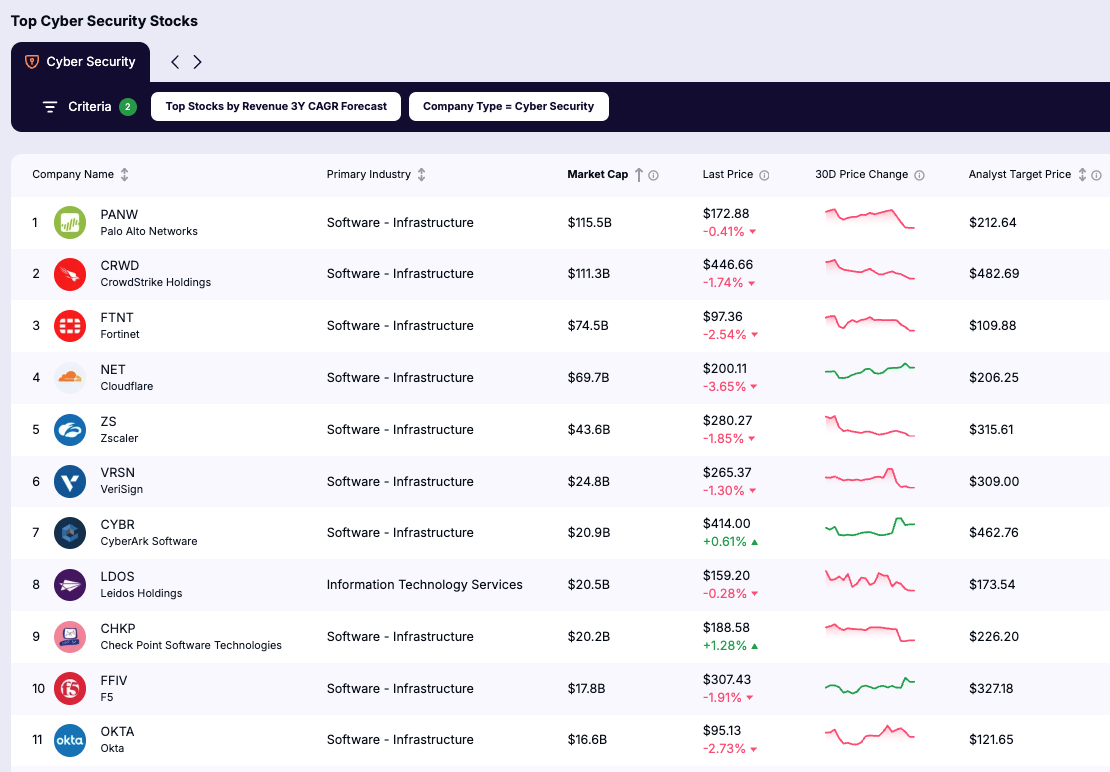Open the CYBR ticker link

(x=118, y=524)
